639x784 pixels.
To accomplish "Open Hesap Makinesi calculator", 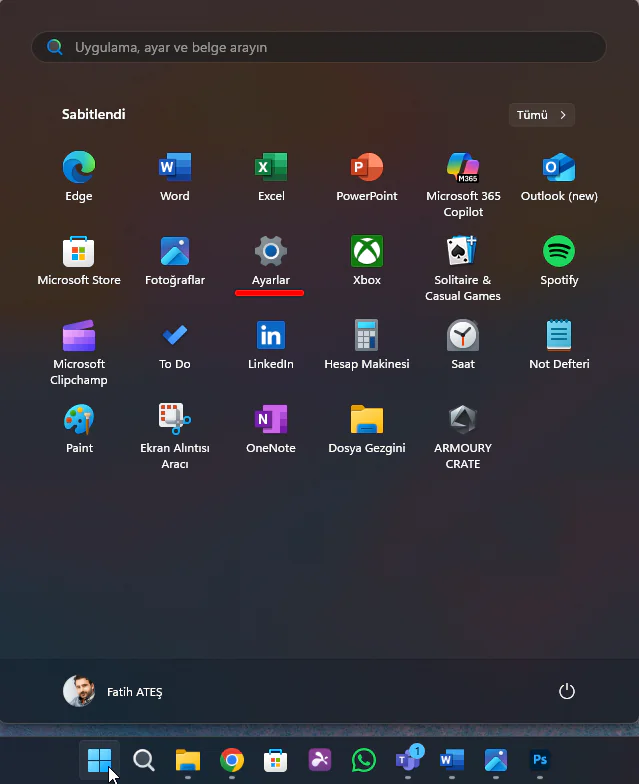I will (366, 345).
